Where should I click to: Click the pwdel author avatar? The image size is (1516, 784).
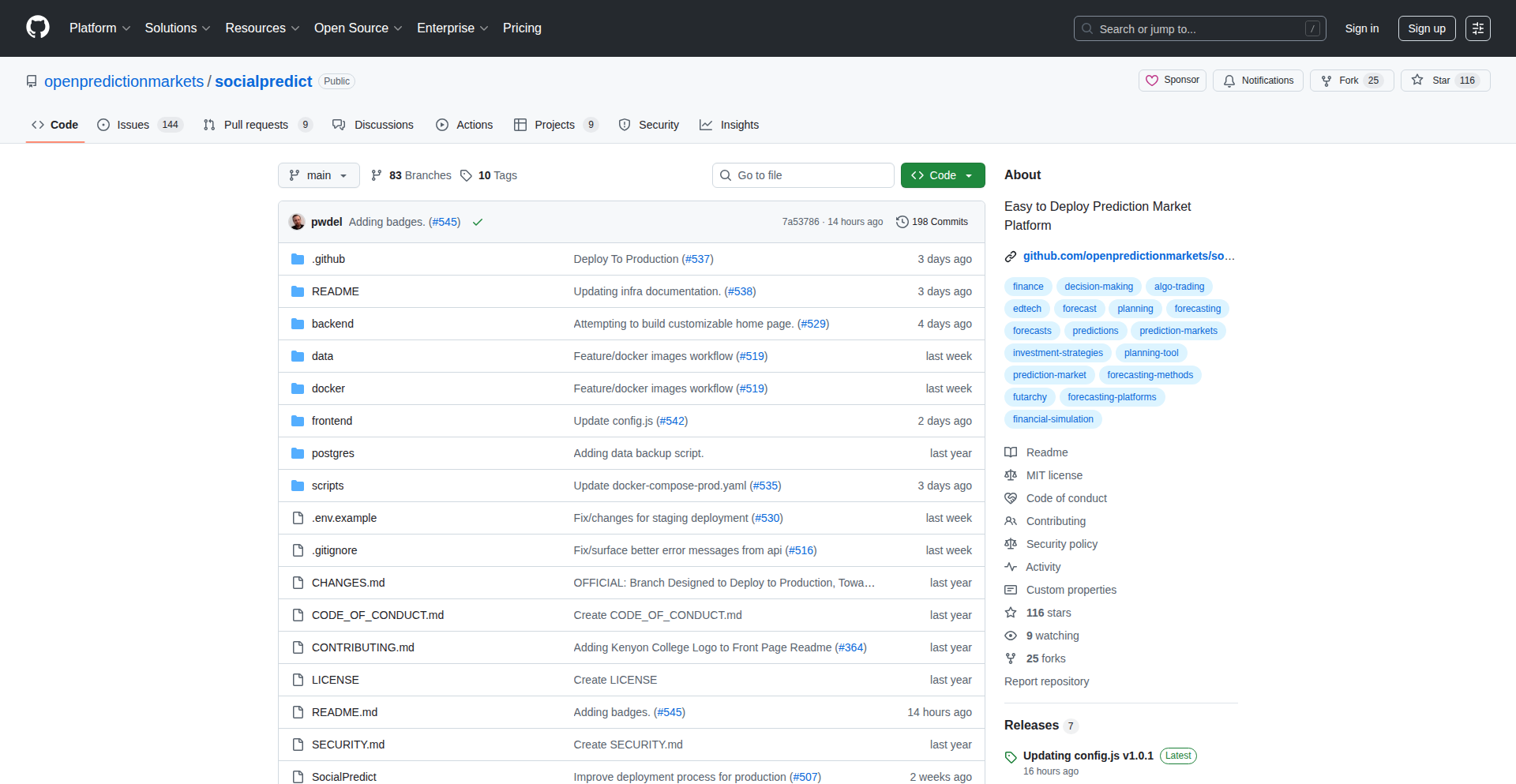[x=297, y=222]
